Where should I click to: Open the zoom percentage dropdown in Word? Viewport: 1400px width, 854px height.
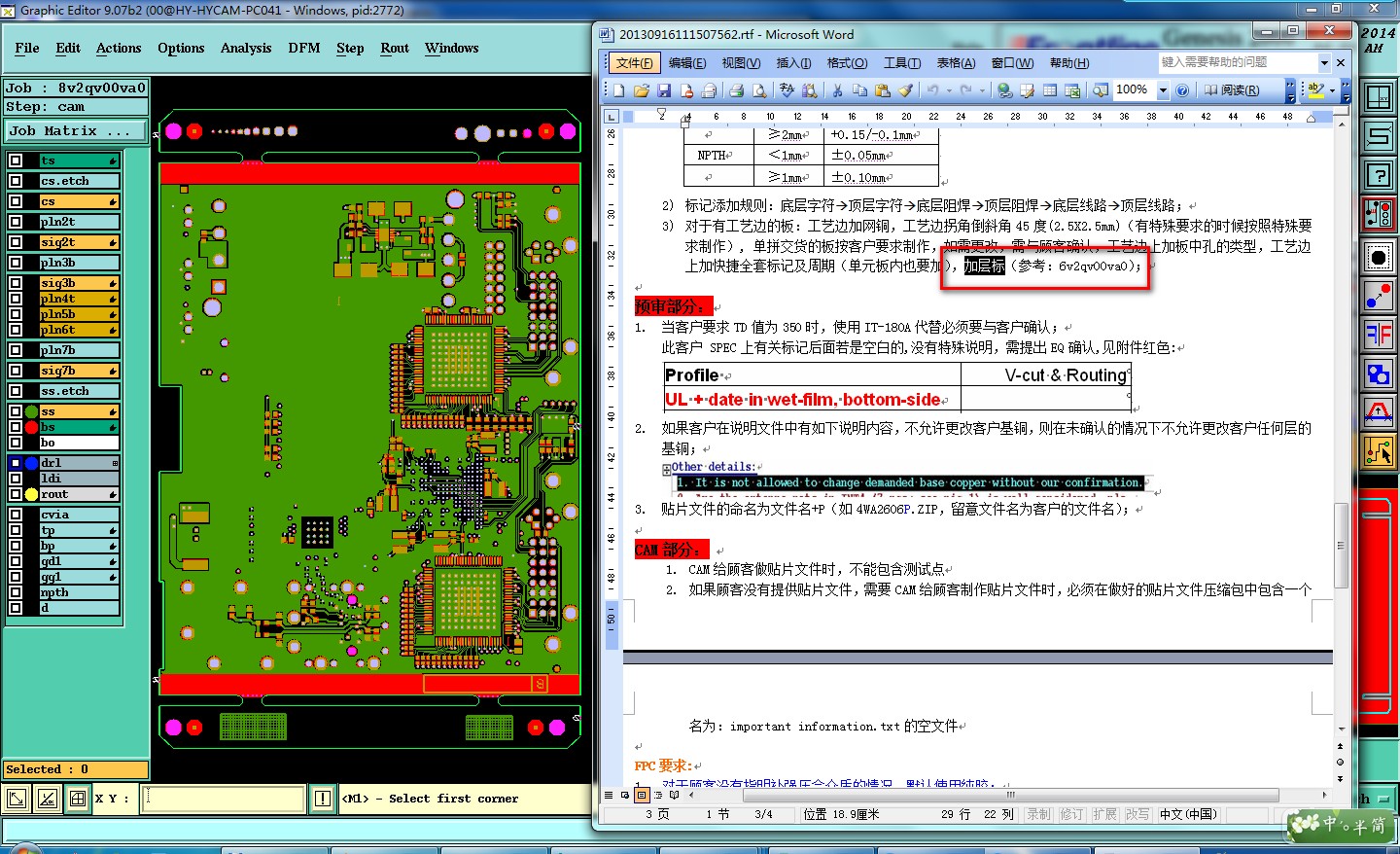coord(1163,90)
